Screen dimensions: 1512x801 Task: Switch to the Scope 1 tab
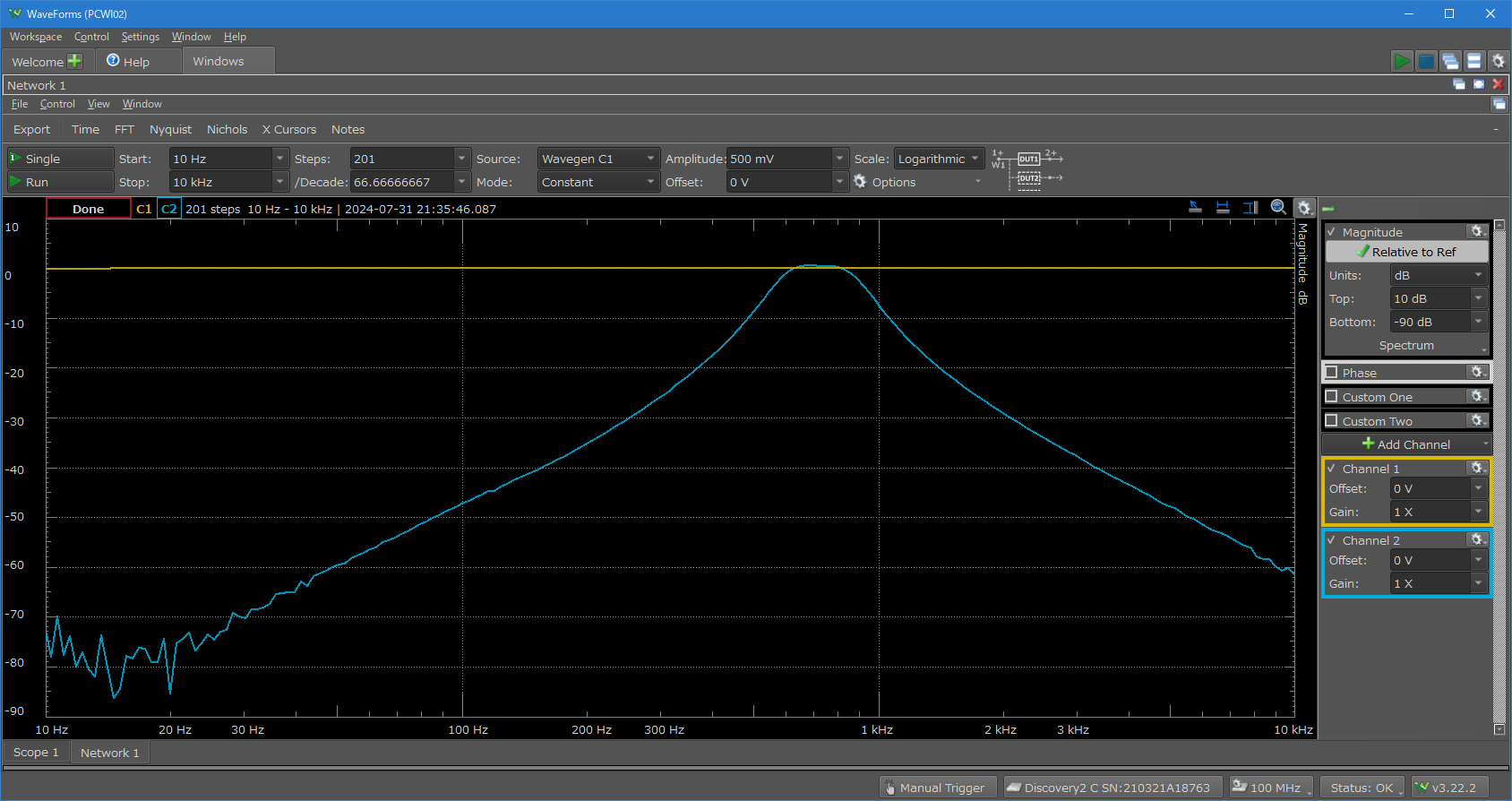[x=36, y=753]
